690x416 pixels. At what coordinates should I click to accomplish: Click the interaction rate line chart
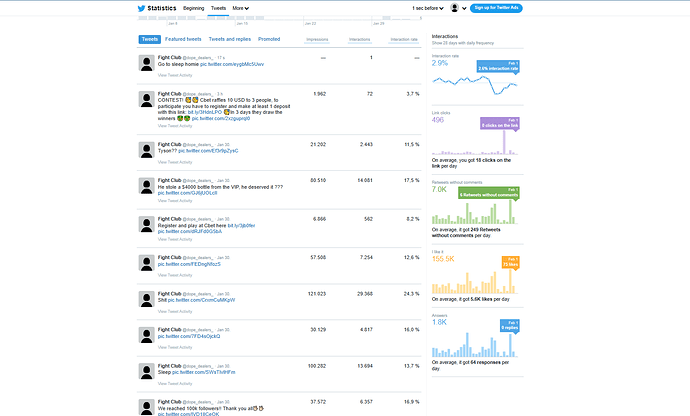pyautogui.click(x=475, y=85)
